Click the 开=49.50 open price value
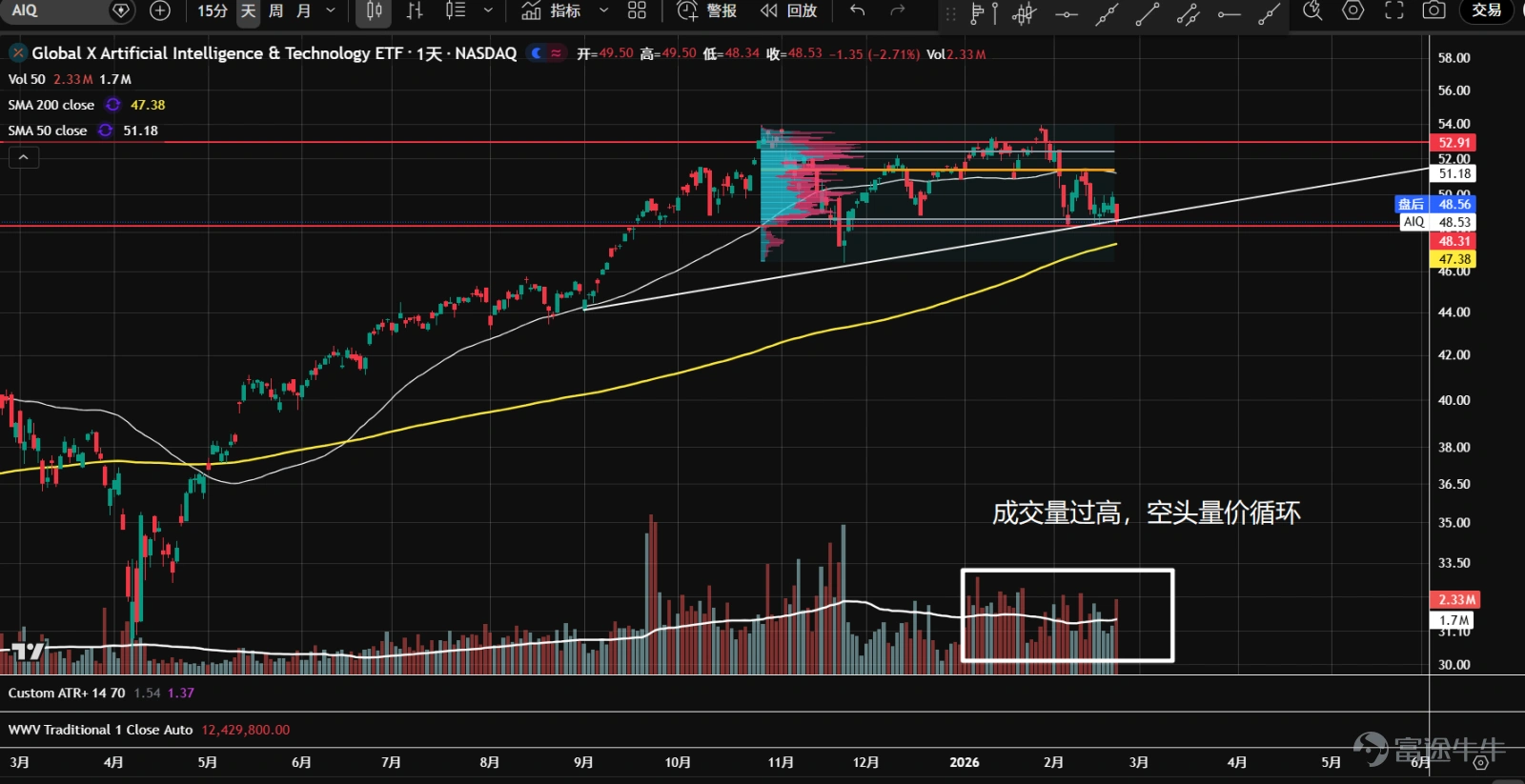1525x784 pixels. pyautogui.click(x=605, y=53)
